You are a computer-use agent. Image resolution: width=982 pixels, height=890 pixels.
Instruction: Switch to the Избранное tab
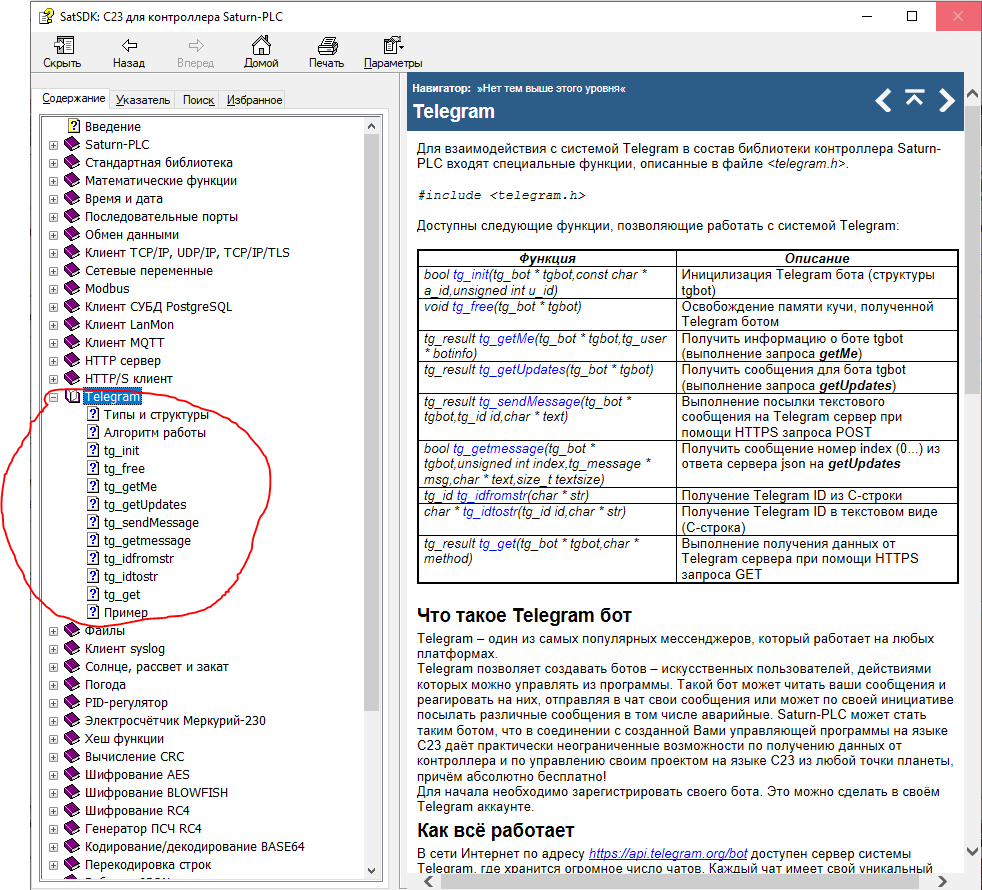pyautogui.click(x=254, y=100)
